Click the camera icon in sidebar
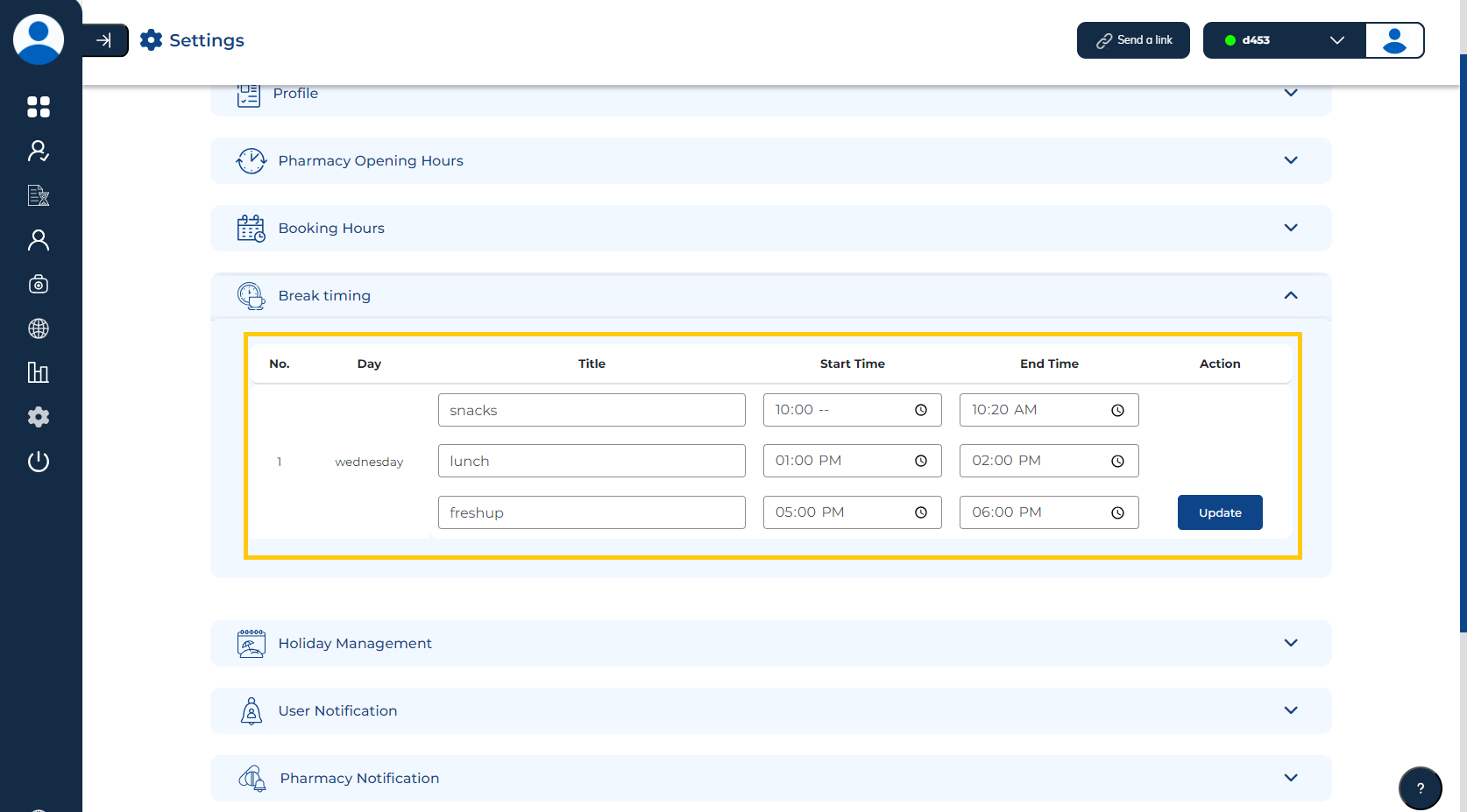Viewport: 1467px width, 812px height. 39,284
